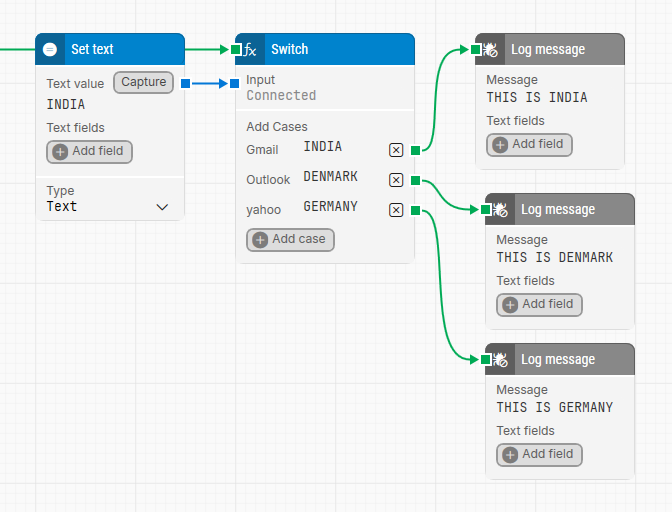
Task: Click the blue Input connector on Switch
Action: tap(234, 83)
